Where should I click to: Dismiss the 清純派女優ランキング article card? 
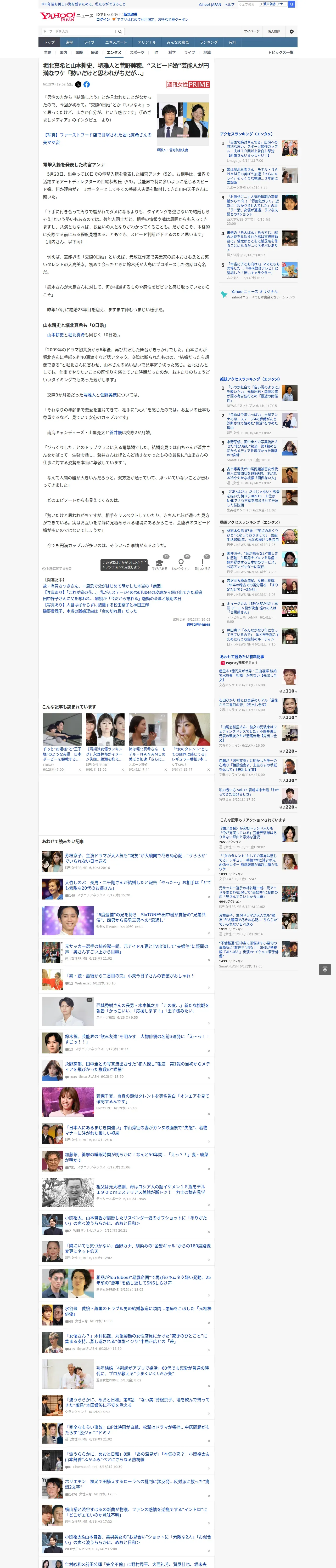[x=122, y=770]
